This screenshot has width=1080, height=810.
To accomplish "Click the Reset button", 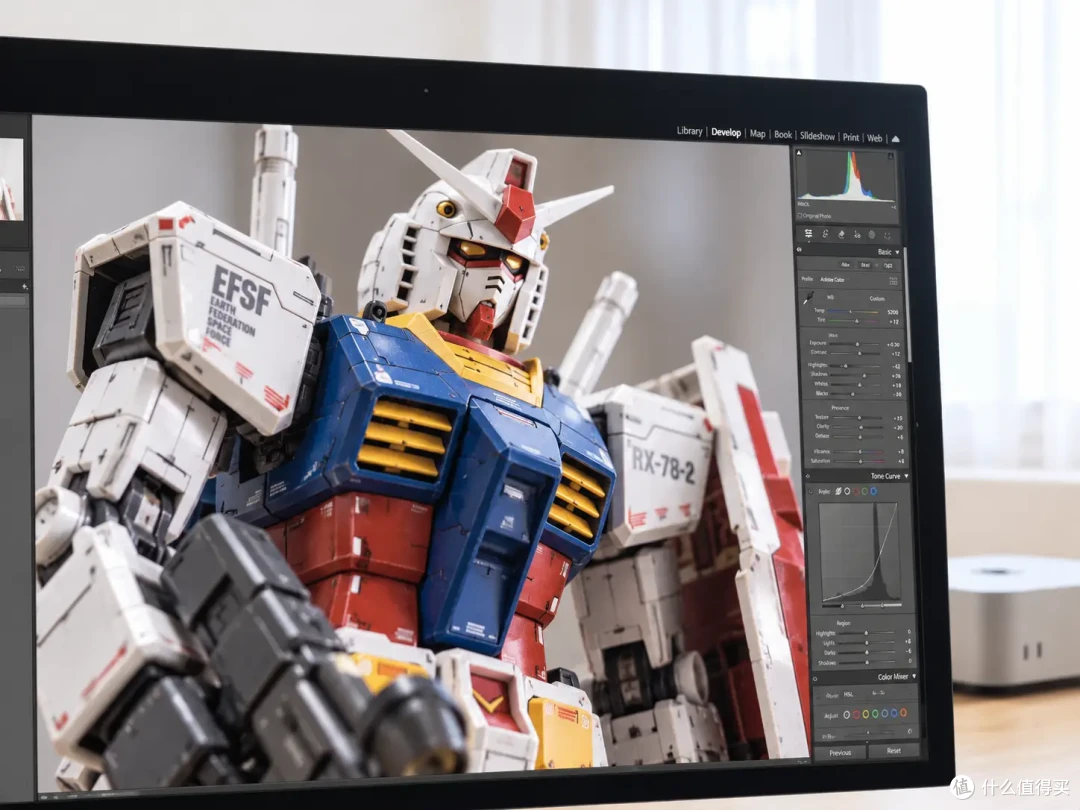I will [x=894, y=751].
